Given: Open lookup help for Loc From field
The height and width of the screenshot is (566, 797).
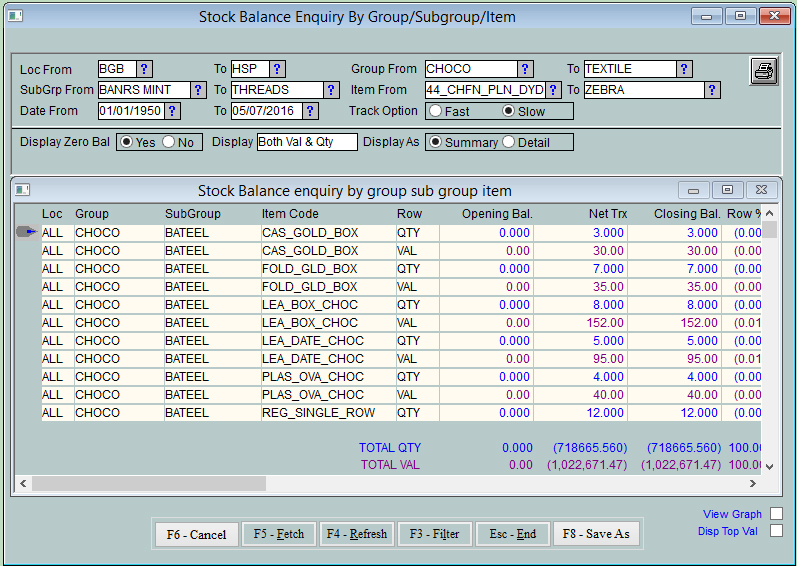Looking at the screenshot, I should (144, 69).
